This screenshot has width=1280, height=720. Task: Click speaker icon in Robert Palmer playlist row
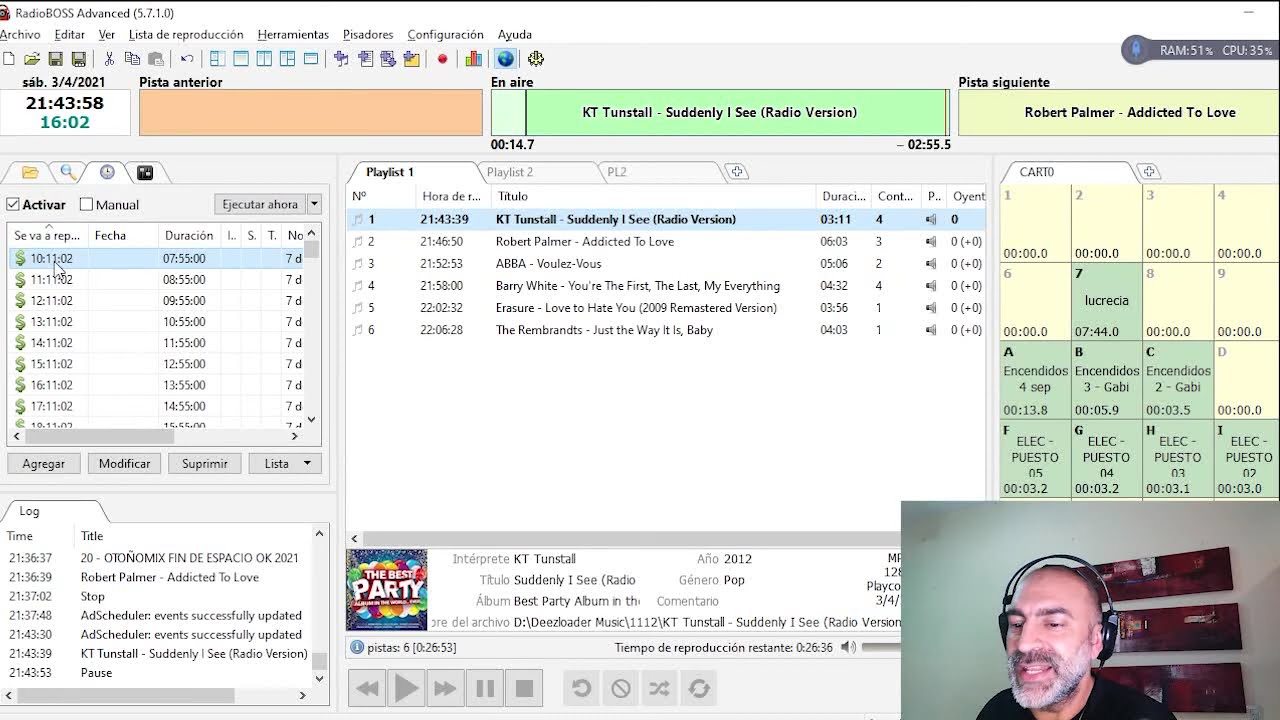point(931,242)
